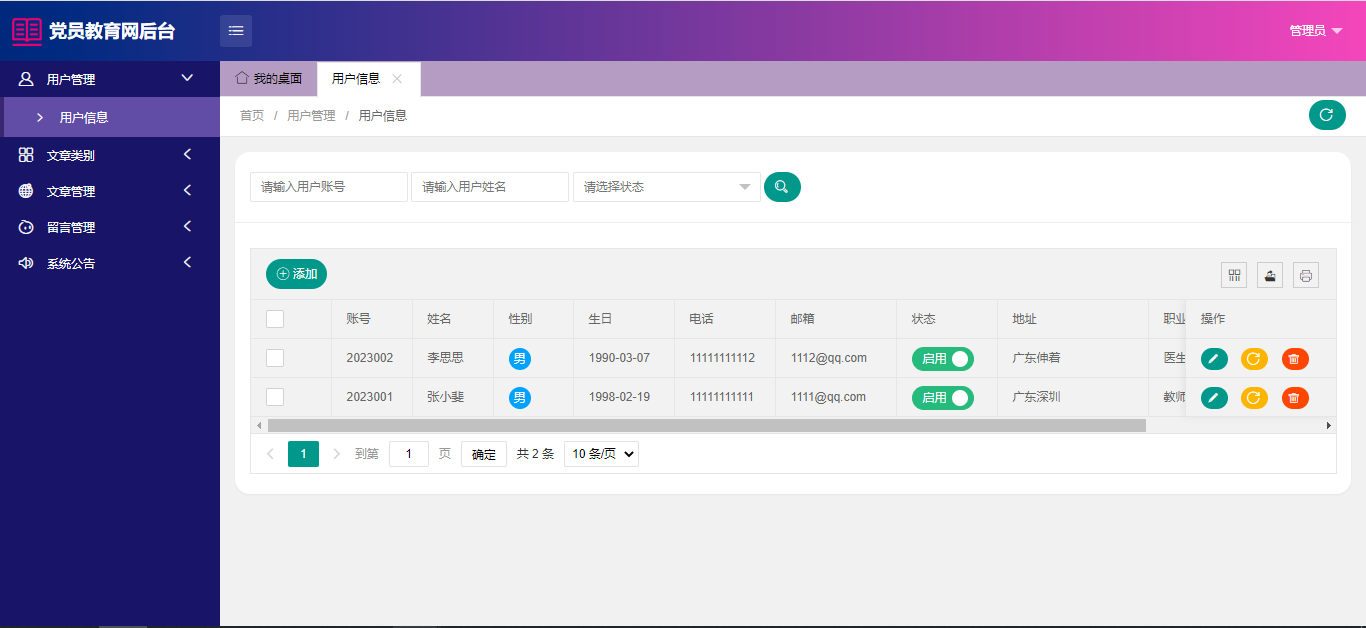Click 用户管理 breadcrumb link
This screenshot has width=1366, height=628.
(311, 116)
